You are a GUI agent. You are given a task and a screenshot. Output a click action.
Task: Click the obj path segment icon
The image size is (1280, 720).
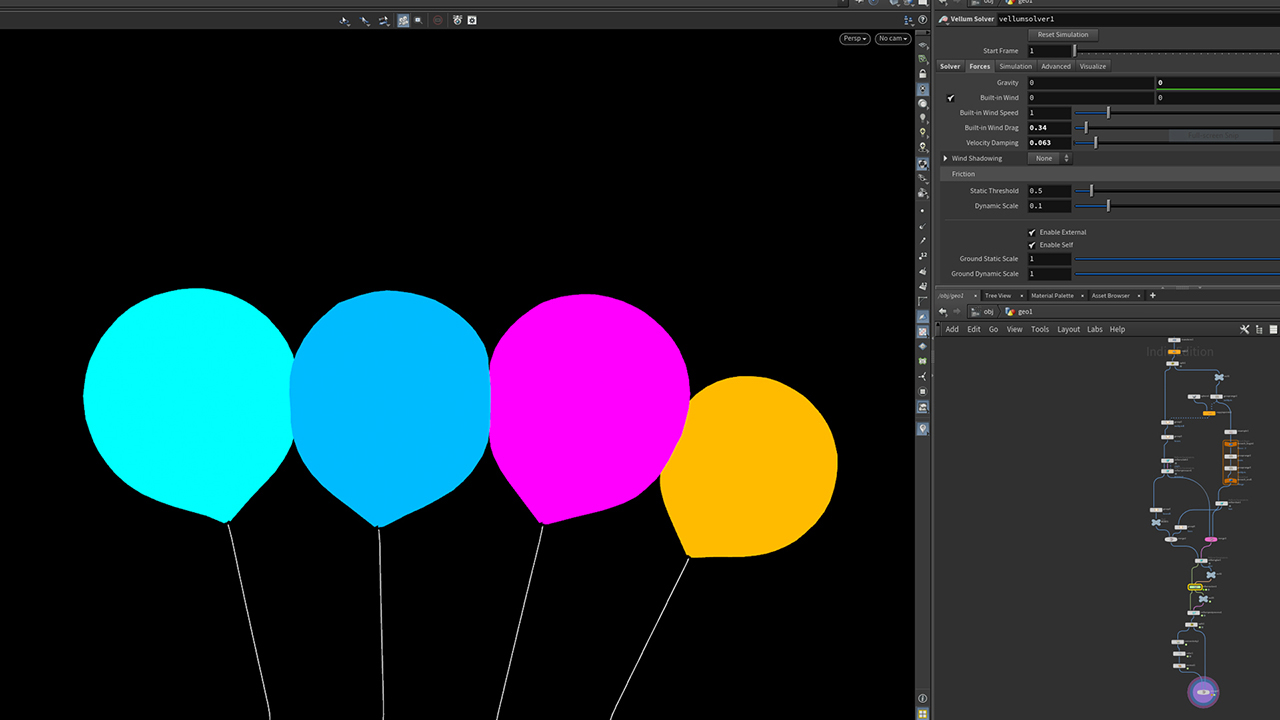pos(977,311)
